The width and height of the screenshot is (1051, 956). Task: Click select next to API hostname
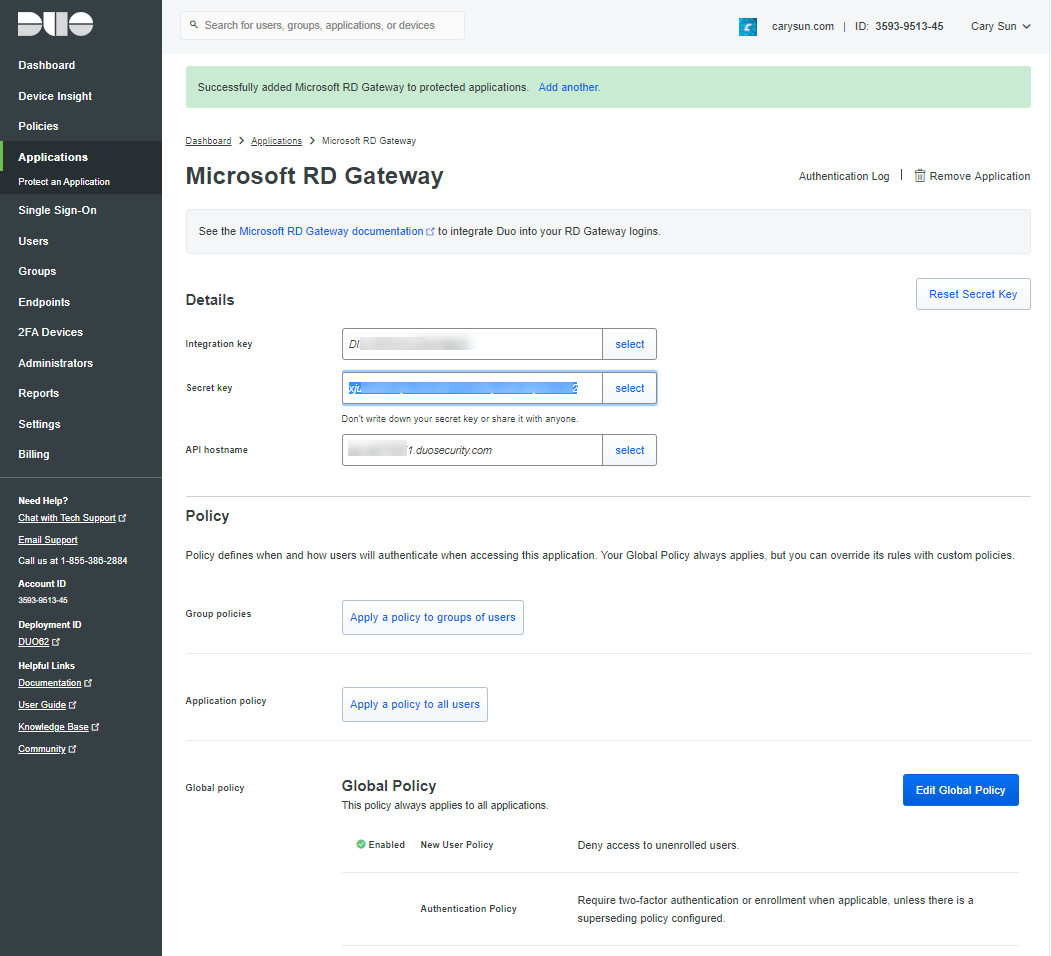629,451
